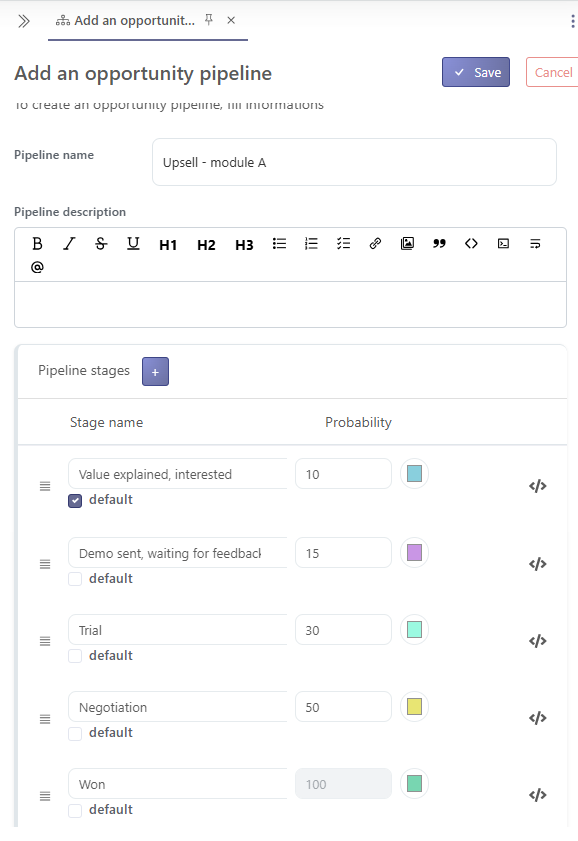Open code options for Trial stage
The image size is (578, 841).
pos(537,641)
